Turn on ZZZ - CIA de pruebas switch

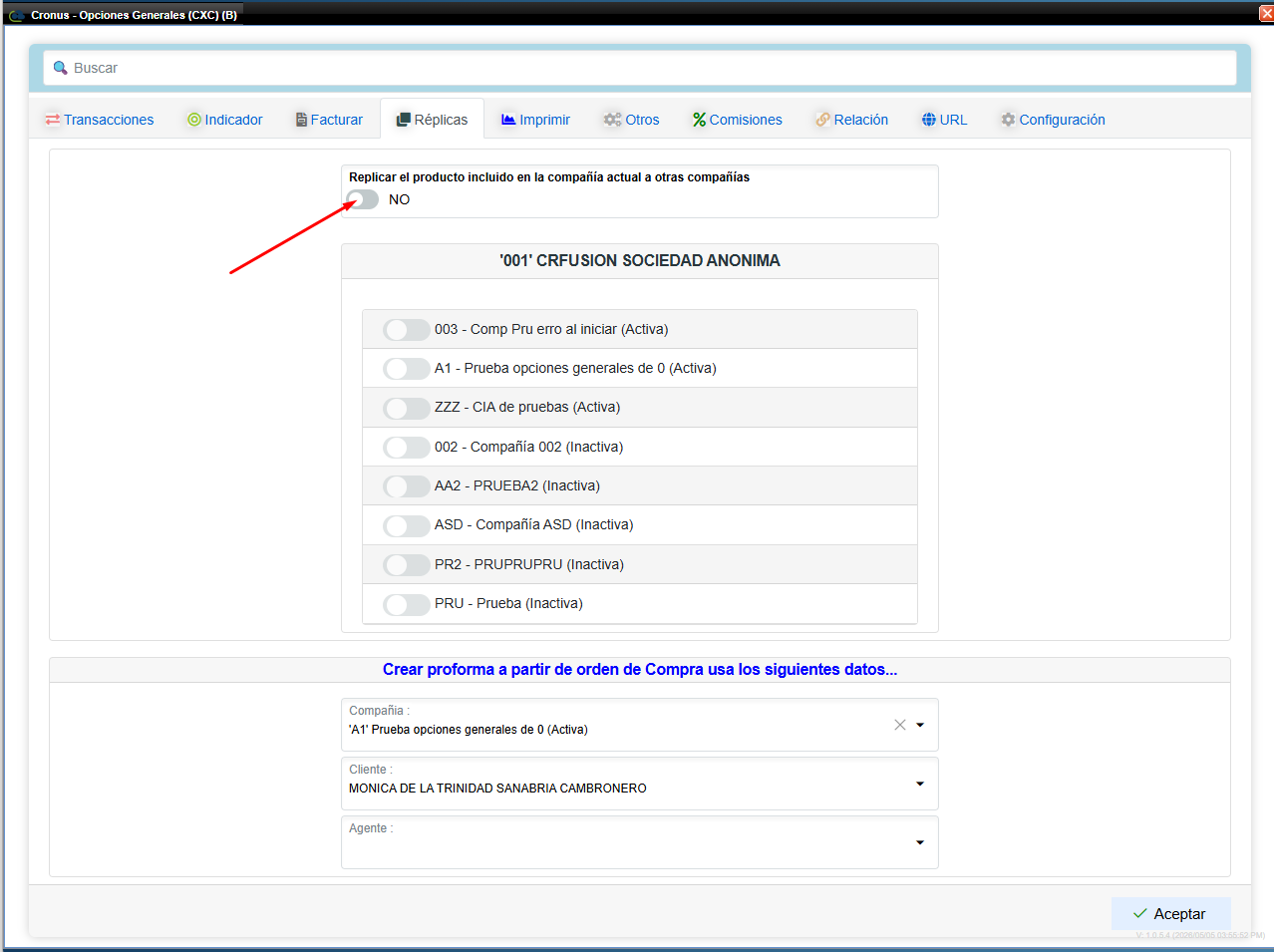point(407,408)
